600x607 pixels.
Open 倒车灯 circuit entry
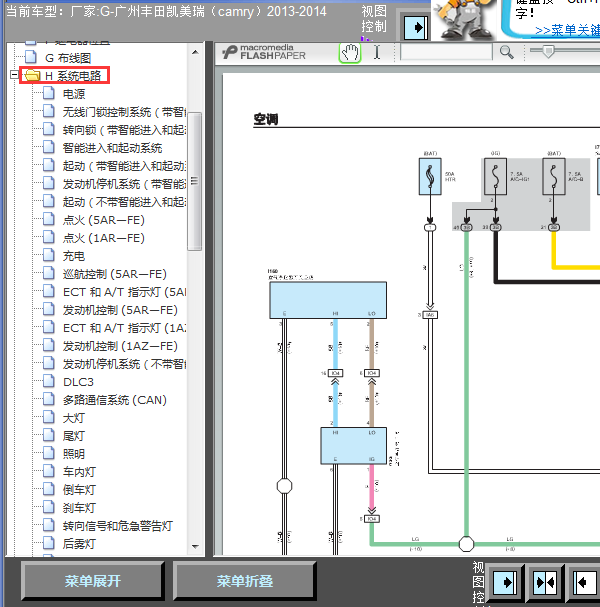pos(79,490)
